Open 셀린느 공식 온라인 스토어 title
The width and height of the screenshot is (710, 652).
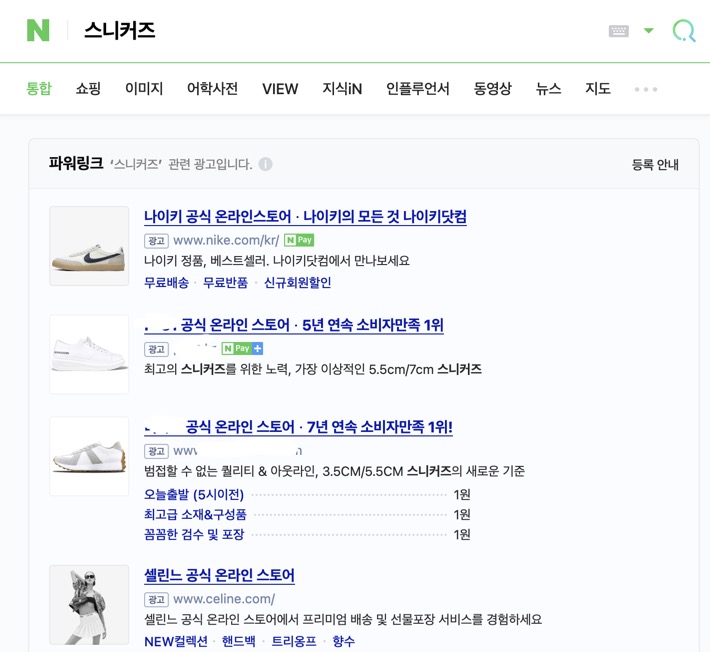point(219,575)
